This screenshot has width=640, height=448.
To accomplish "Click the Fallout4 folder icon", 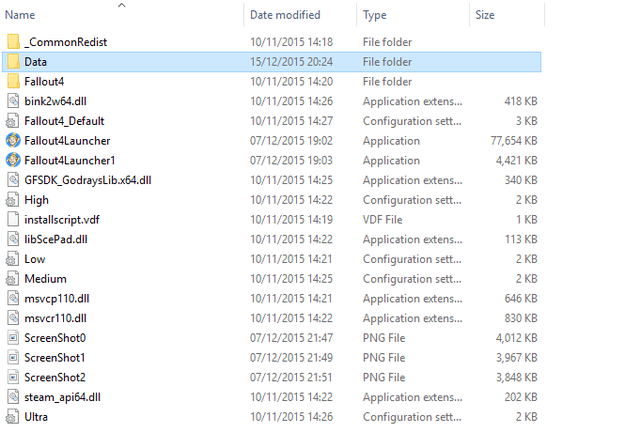I will pos(13,81).
